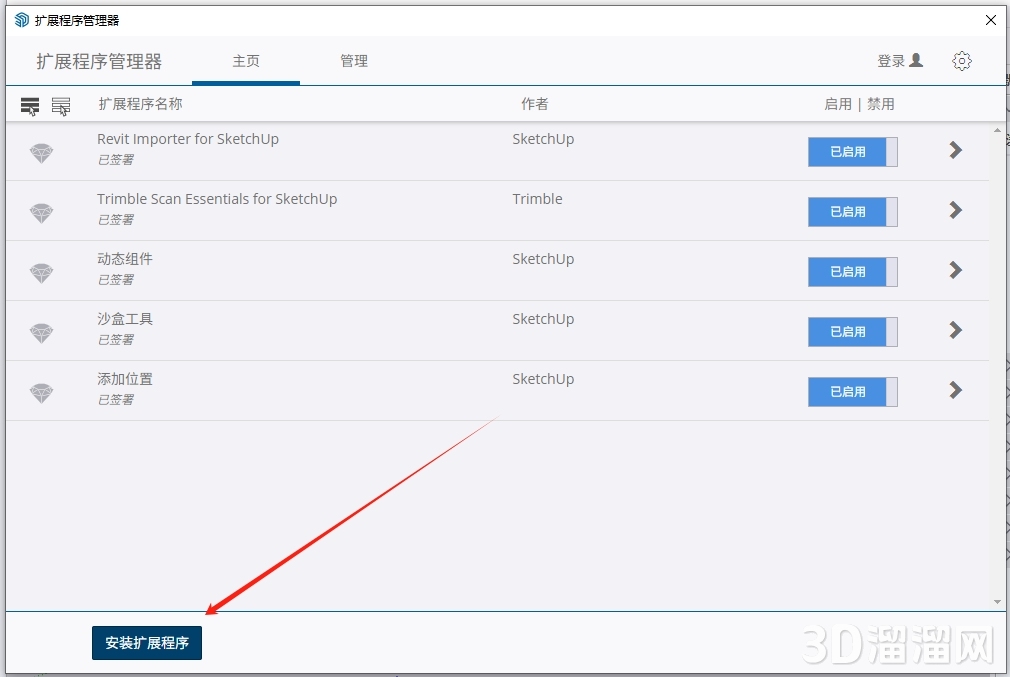Viewport: 1010px width, 677px height.
Task: Sort by 扩展程序名称 column header
Action: point(140,104)
